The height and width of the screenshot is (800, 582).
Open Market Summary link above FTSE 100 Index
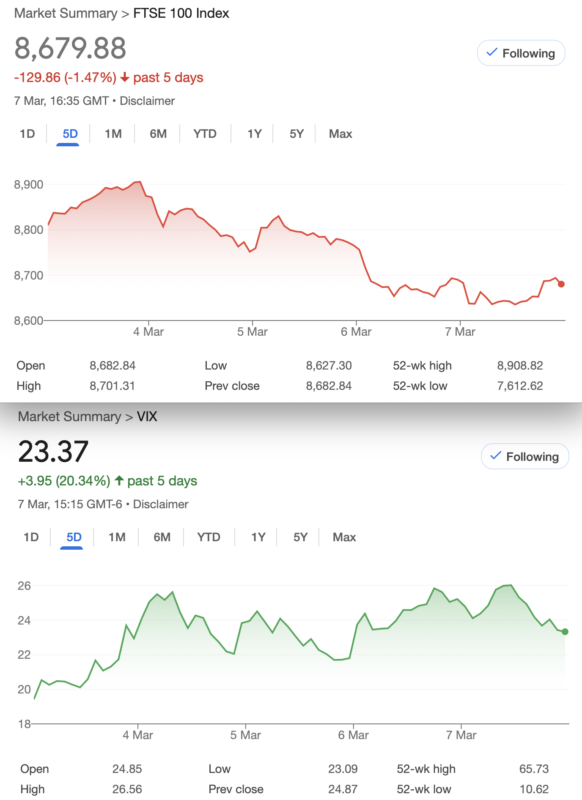(x=65, y=13)
